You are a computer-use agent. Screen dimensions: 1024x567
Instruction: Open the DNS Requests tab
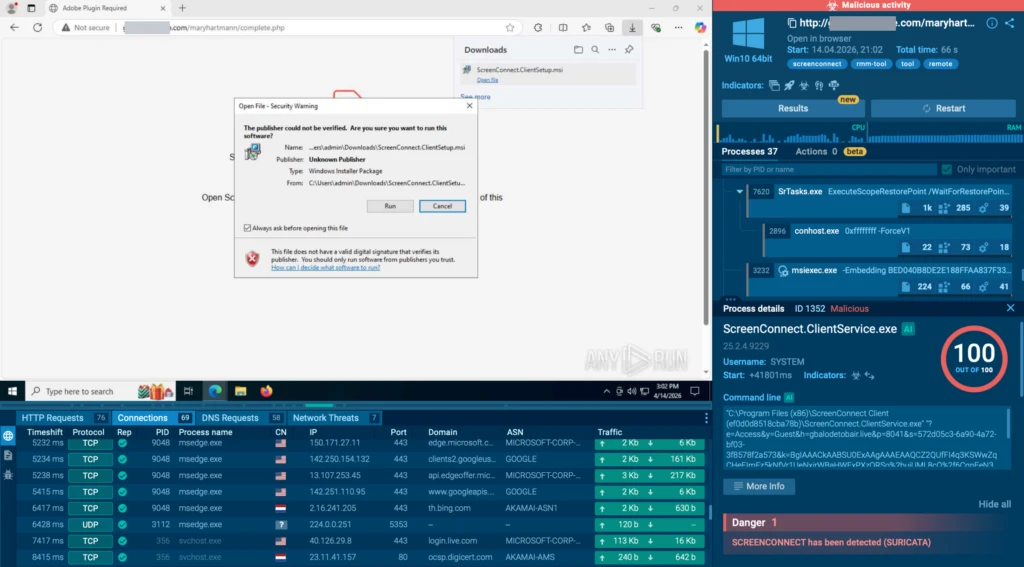click(x=240, y=418)
